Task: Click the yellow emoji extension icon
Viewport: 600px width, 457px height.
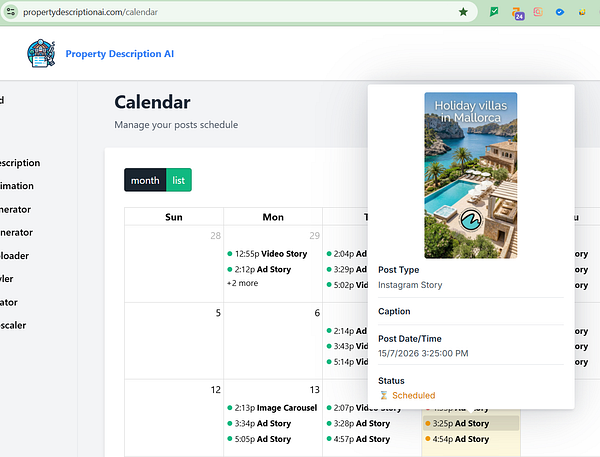Action: 582,12
